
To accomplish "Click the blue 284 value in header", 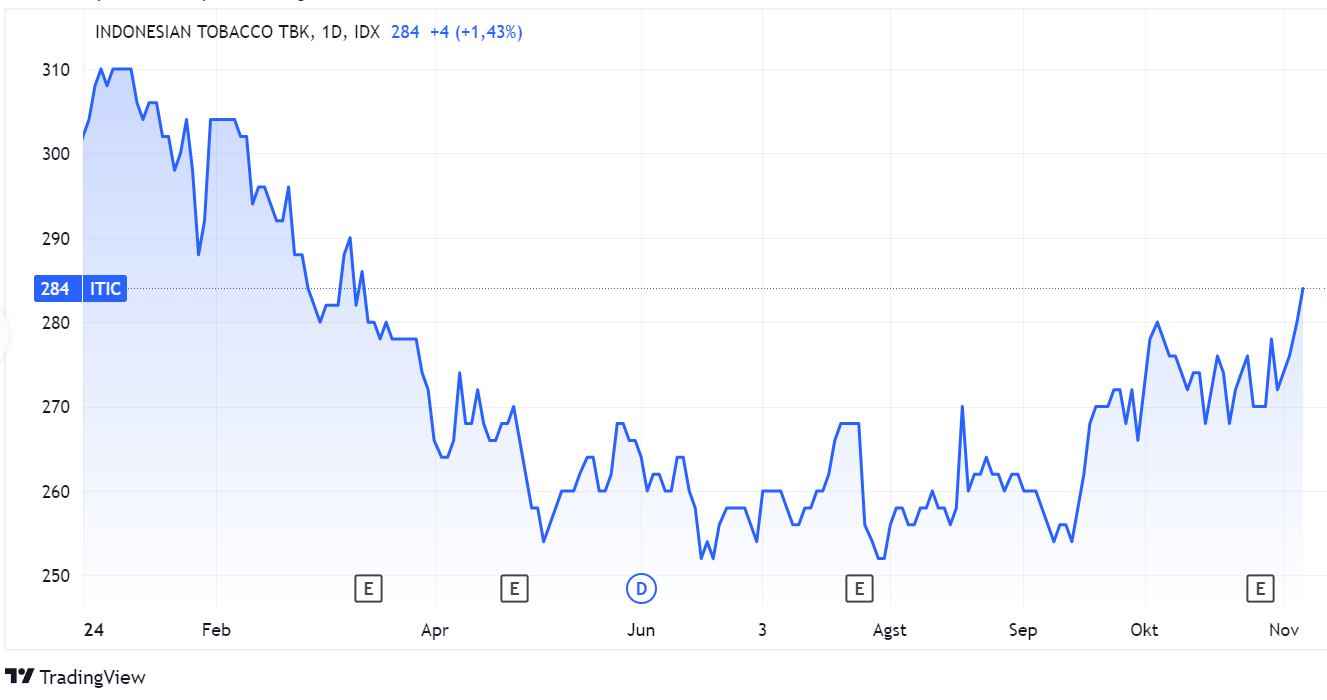I will pos(405,32).
